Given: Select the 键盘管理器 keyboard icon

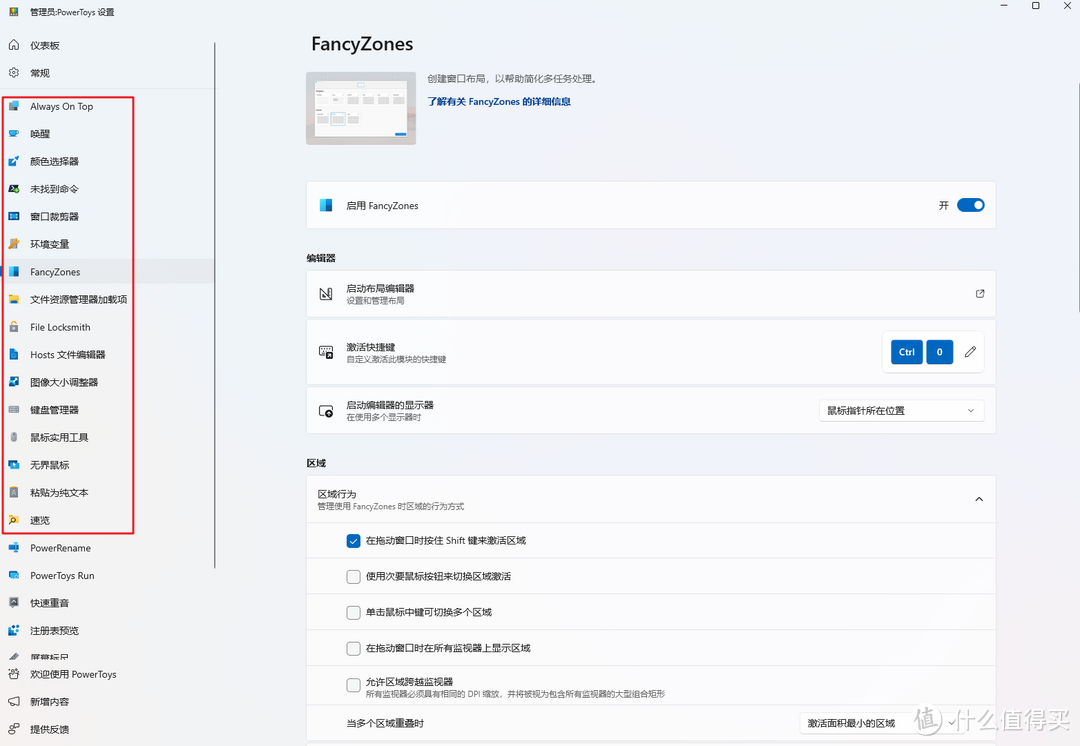Looking at the screenshot, I should (x=14, y=410).
